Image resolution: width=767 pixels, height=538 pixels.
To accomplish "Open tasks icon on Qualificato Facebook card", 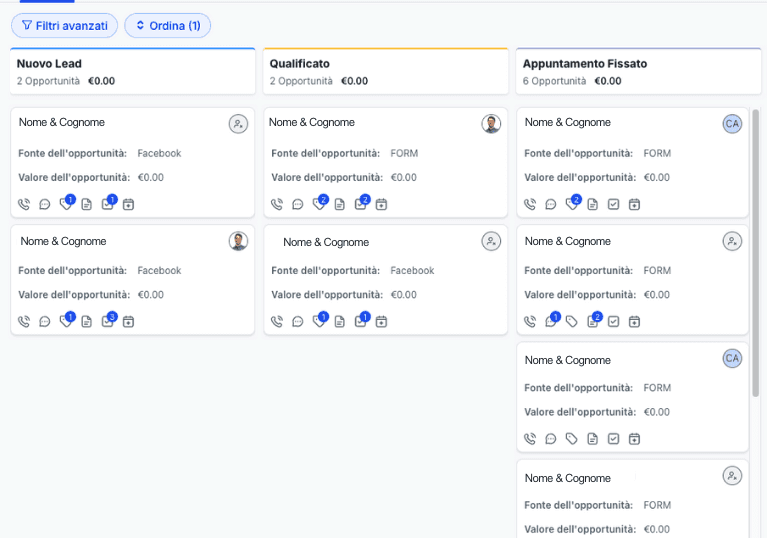I will (x=361, y=321).
